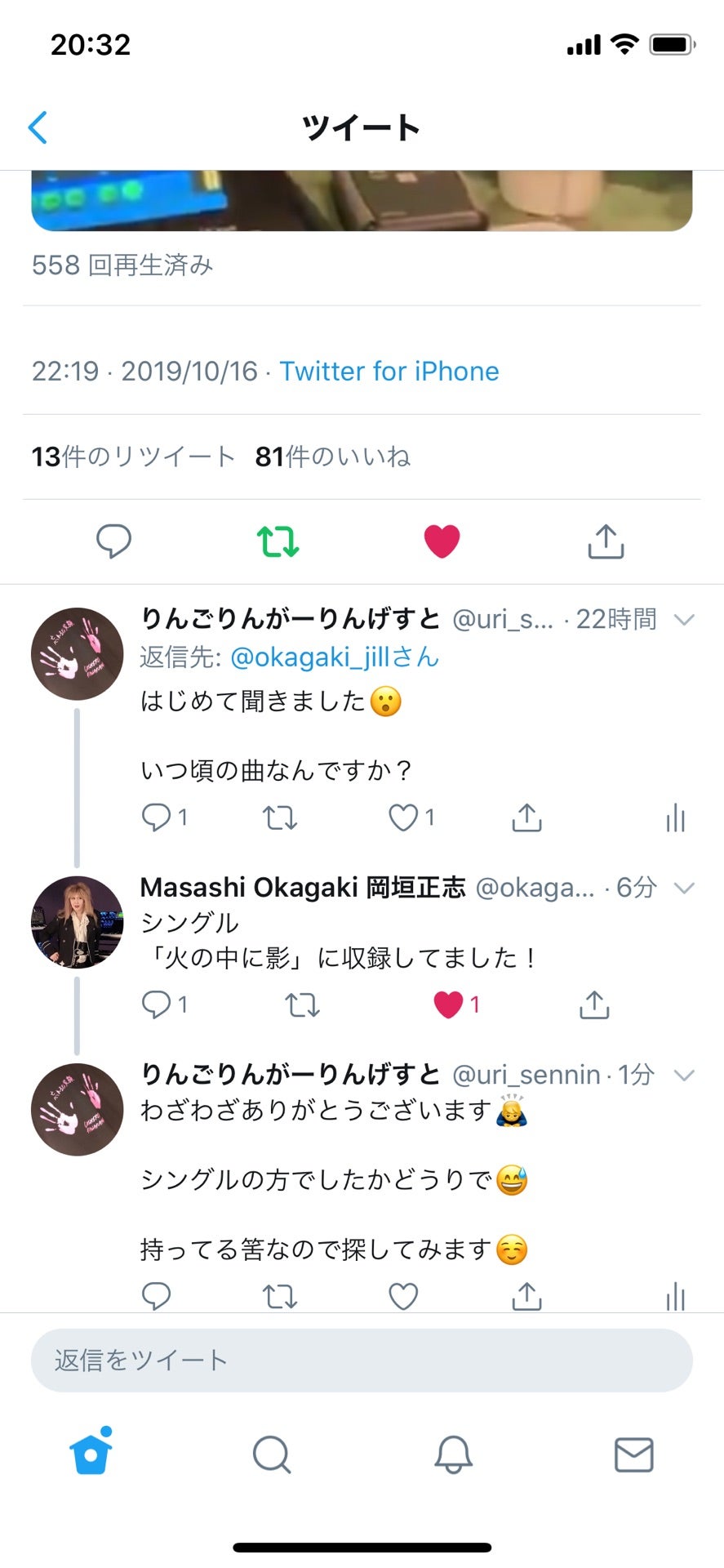Expand options chevron on Masashi Okagaki's reply

[x=684, y=888]
